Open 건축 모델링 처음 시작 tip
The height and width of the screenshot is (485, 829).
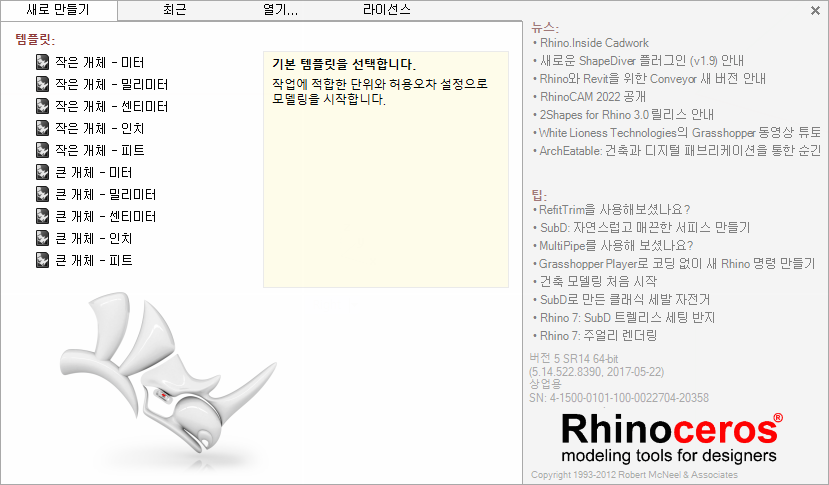click(598, 281)
